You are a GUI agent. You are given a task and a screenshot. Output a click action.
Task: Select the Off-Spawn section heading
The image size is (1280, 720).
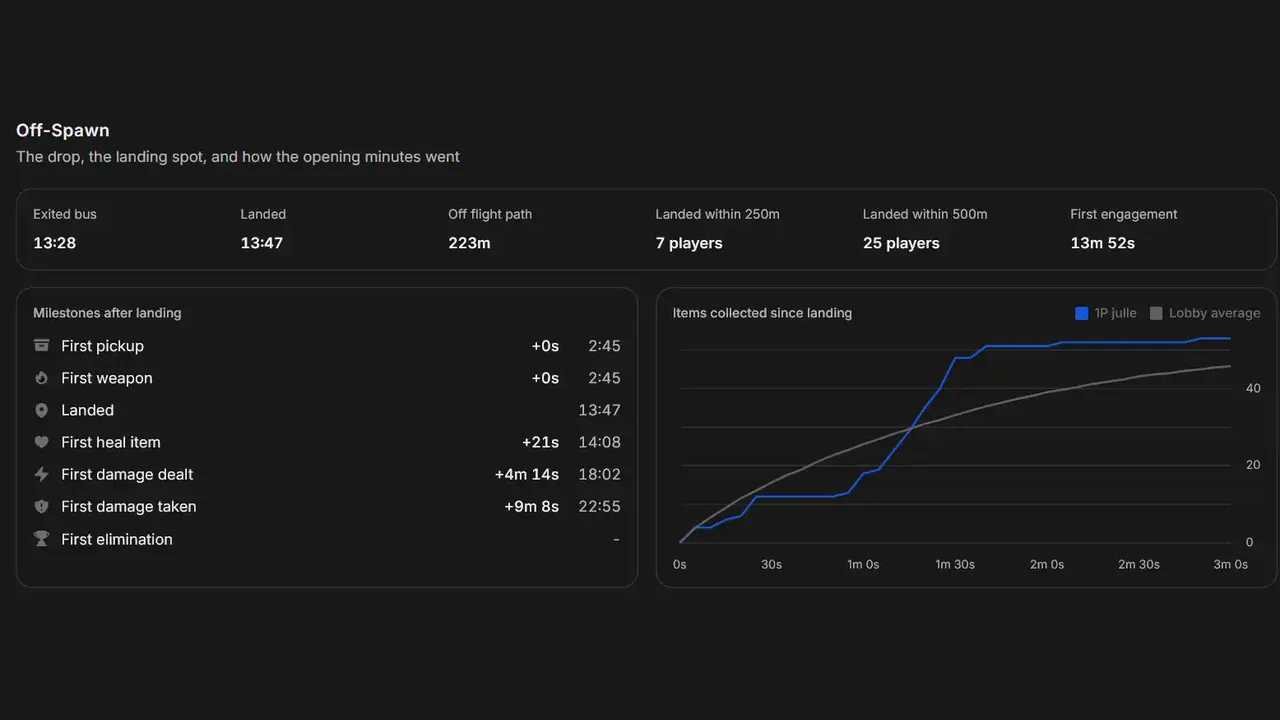63,130
